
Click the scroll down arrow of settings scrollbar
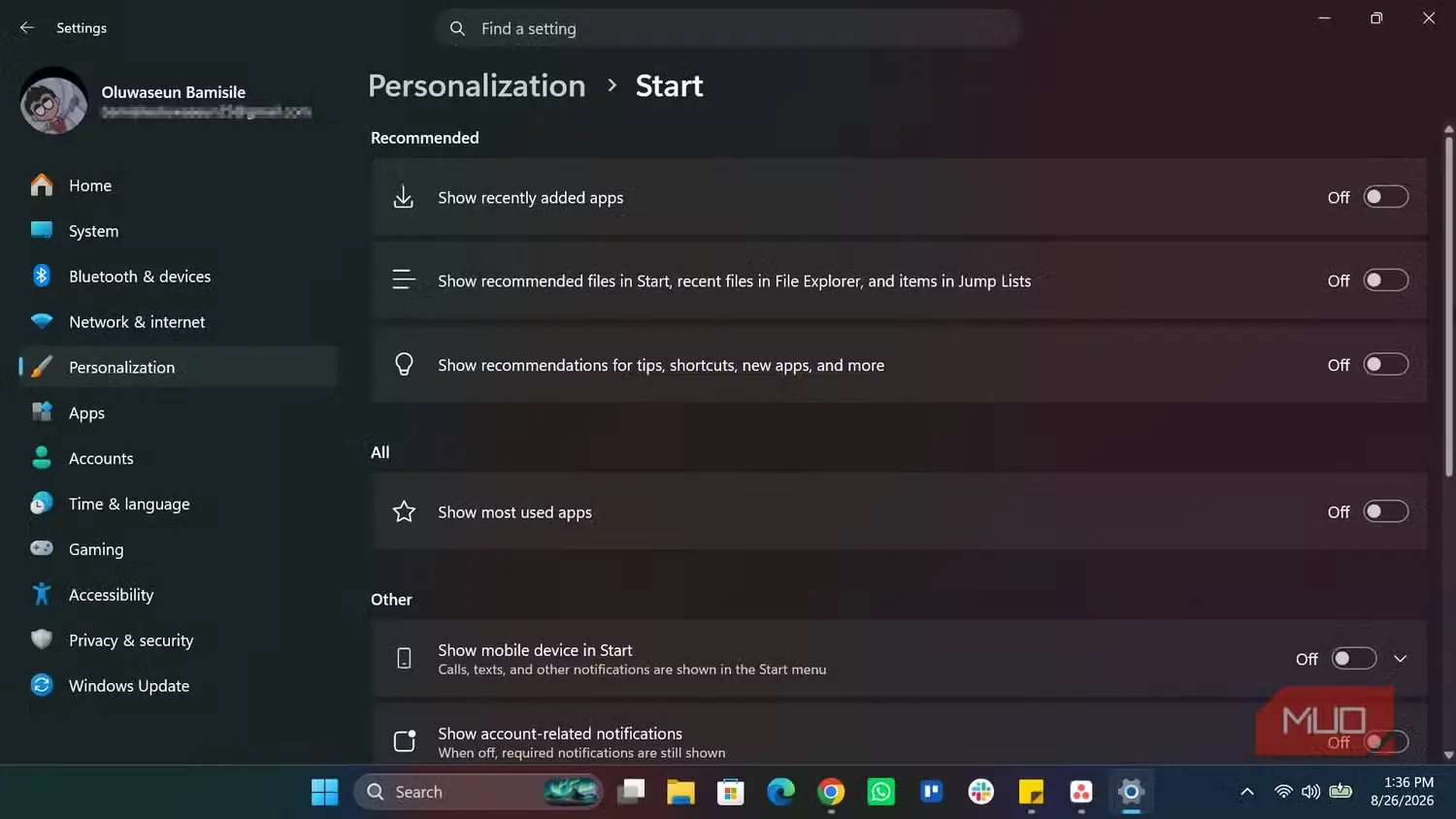pyautogui.click(x=1448, y=755)
